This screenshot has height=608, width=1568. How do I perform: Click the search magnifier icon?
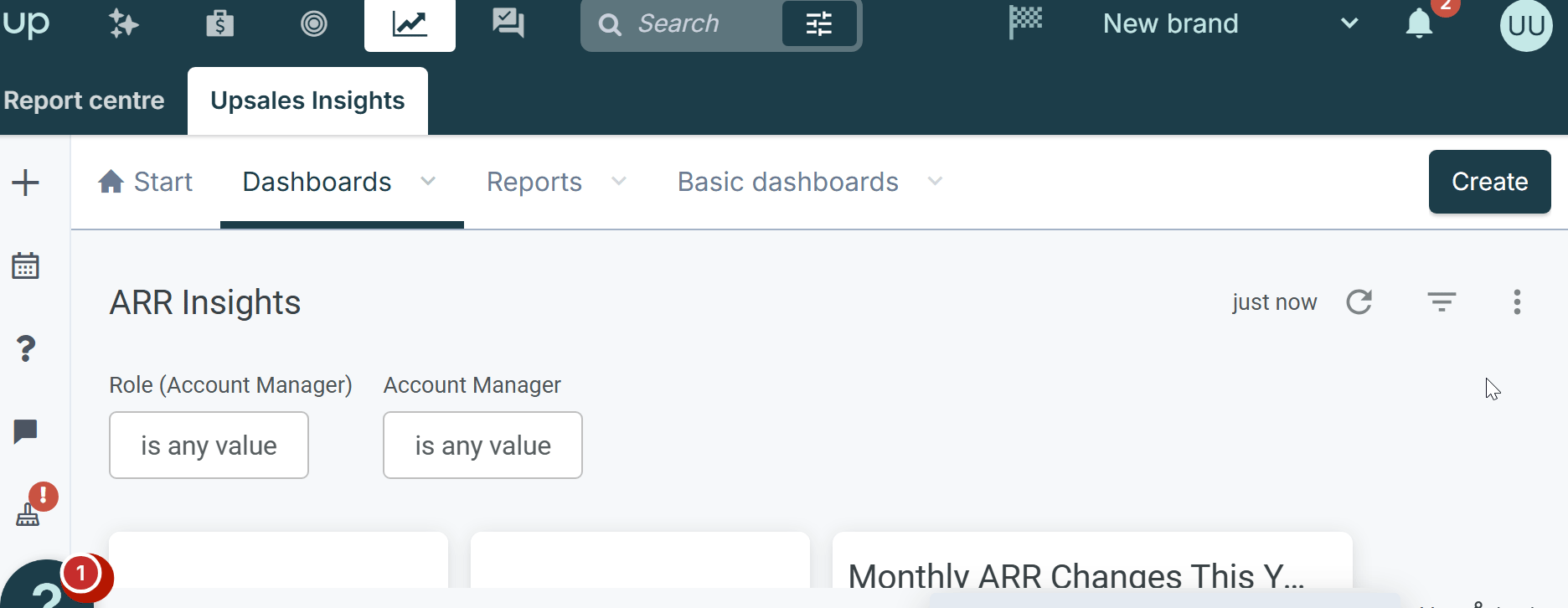coord(610,25)
